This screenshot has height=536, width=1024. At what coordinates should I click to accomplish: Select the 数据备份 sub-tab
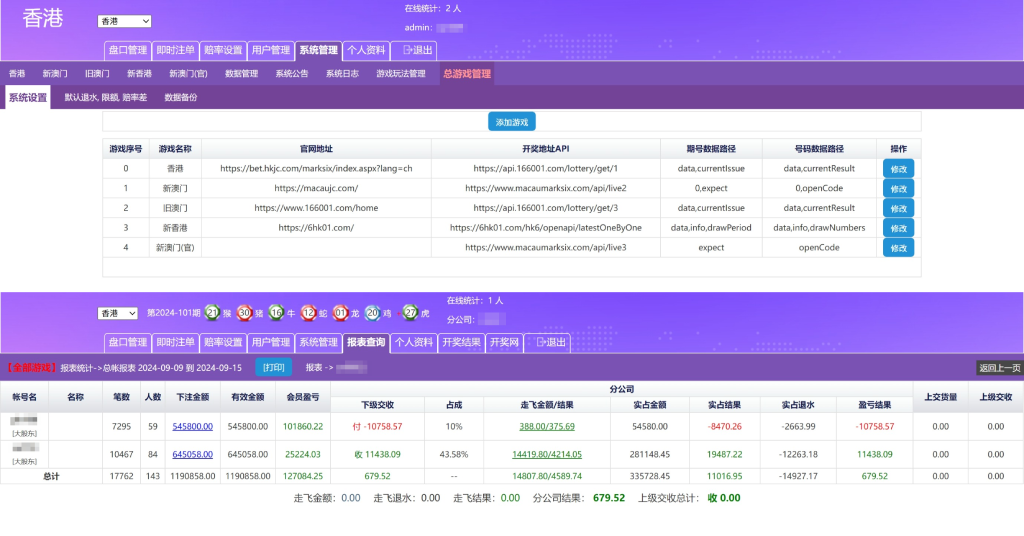click(181, 98)
